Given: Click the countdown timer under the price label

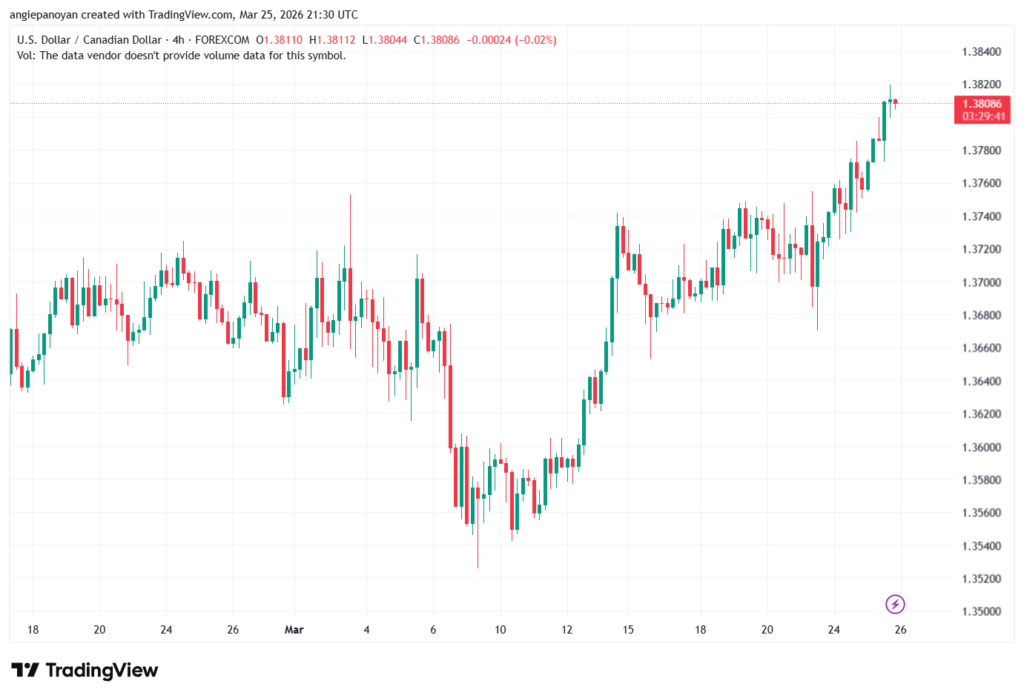Looking at the screenshot, I should coord(981,115).
